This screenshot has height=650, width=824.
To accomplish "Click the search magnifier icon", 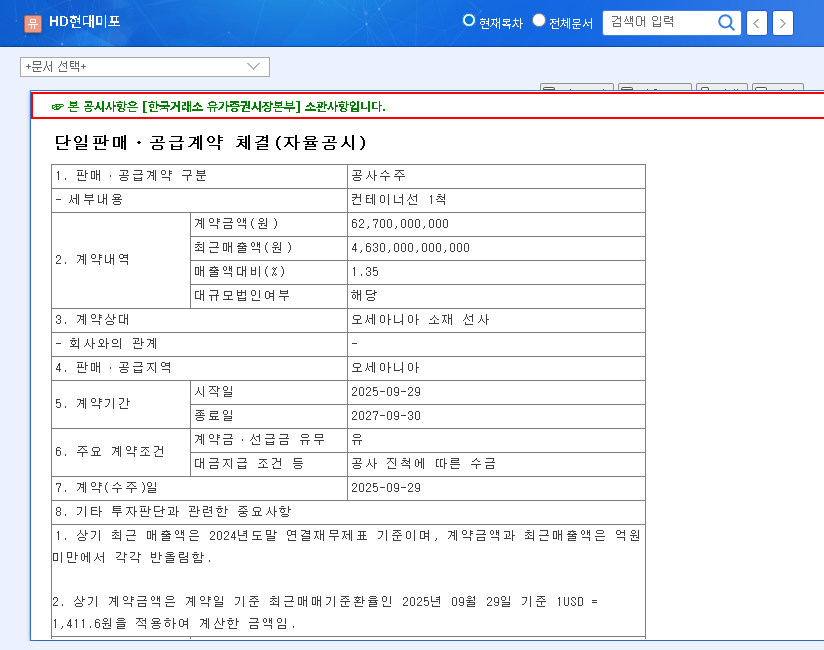I will pyautogui.click(x=727, y=22).
